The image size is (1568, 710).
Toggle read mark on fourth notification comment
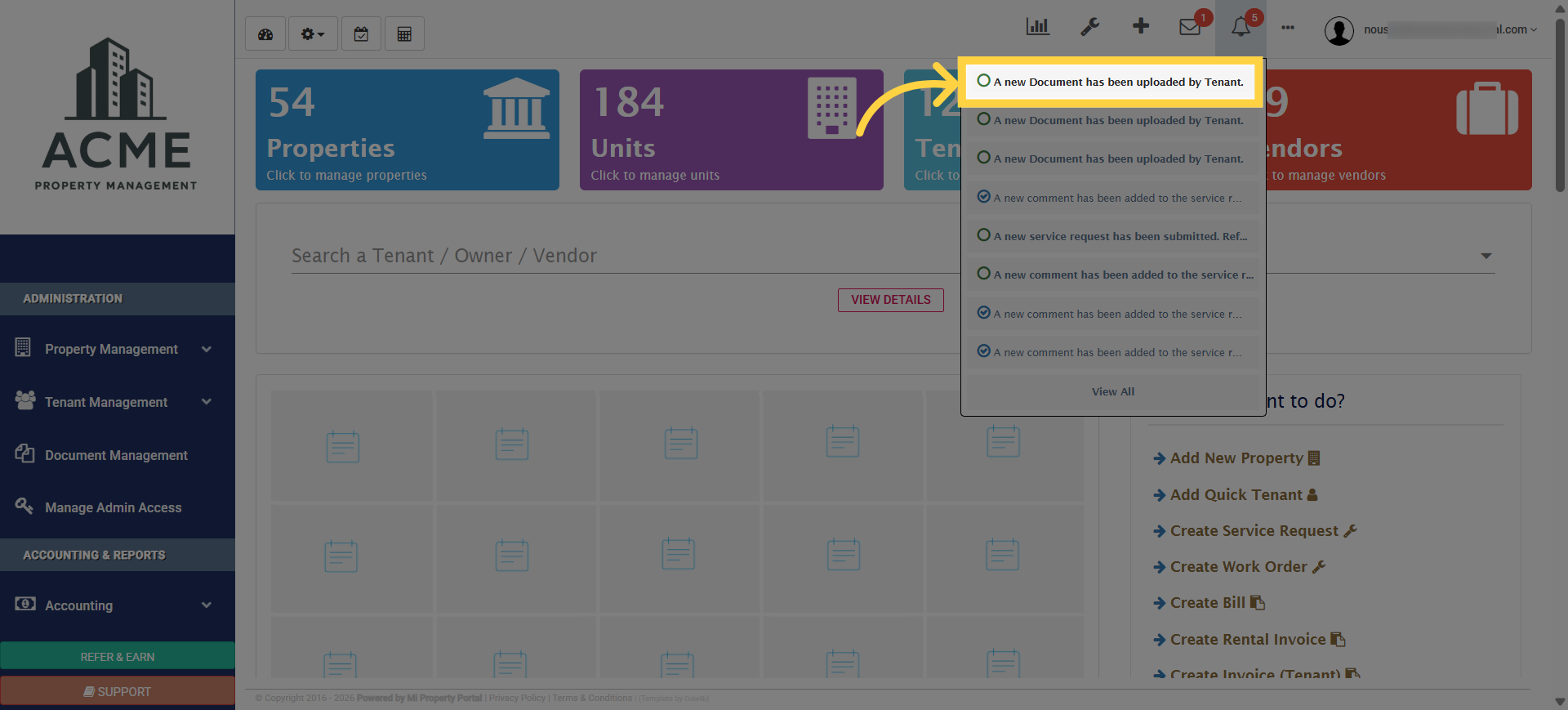[983, 197]
